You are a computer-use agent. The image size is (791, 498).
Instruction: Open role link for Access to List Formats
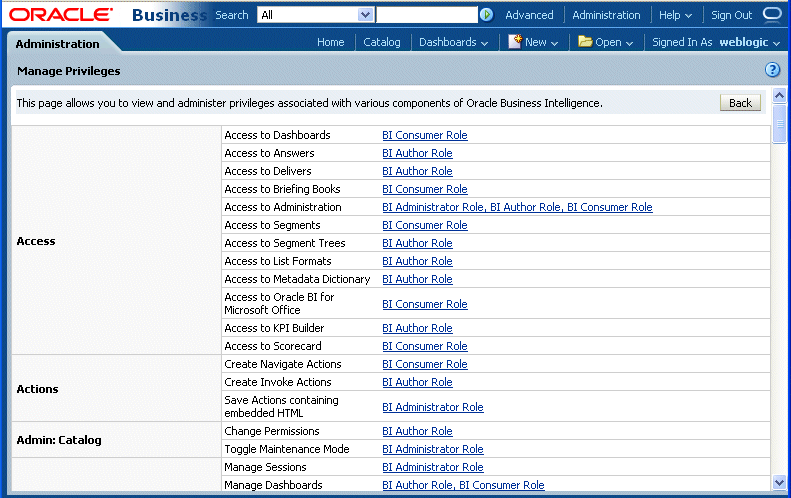tap(417, 261)
